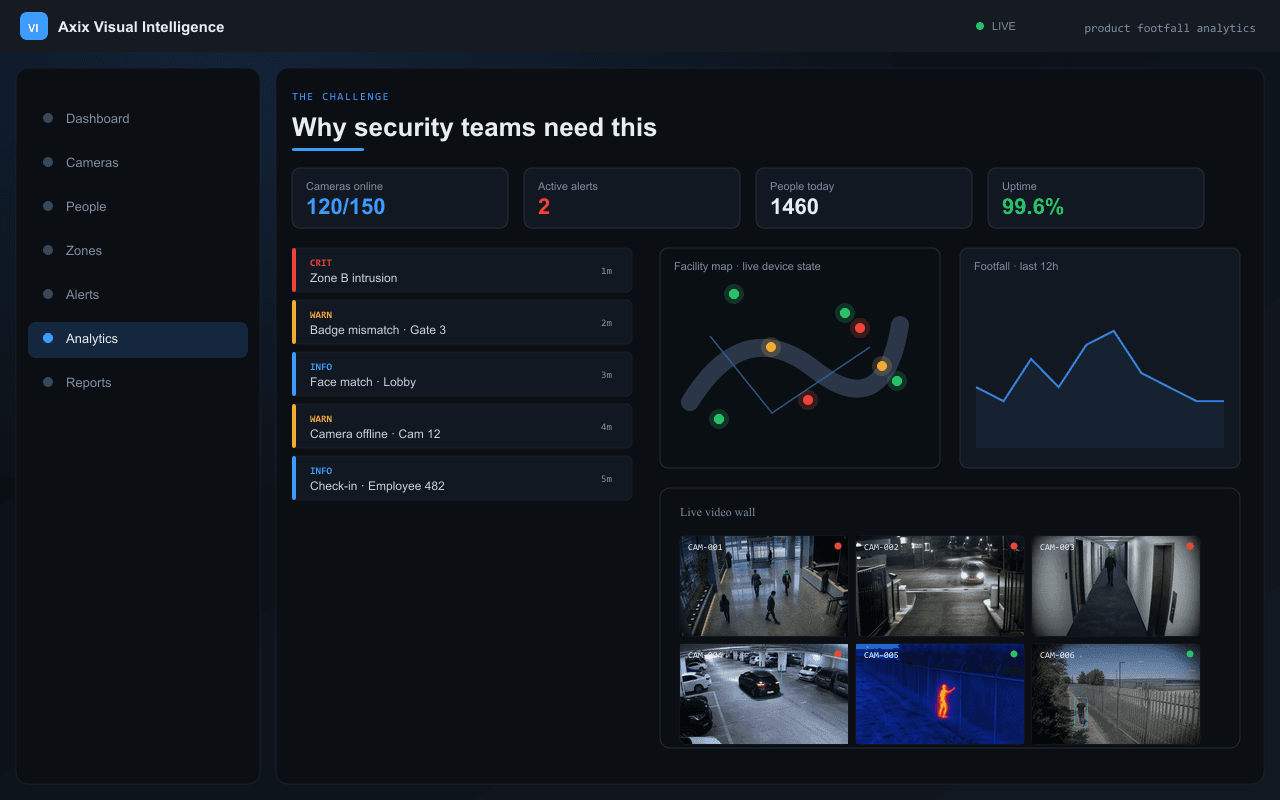
Task: Open the Alerts section
Action: (x=138, y=294)
